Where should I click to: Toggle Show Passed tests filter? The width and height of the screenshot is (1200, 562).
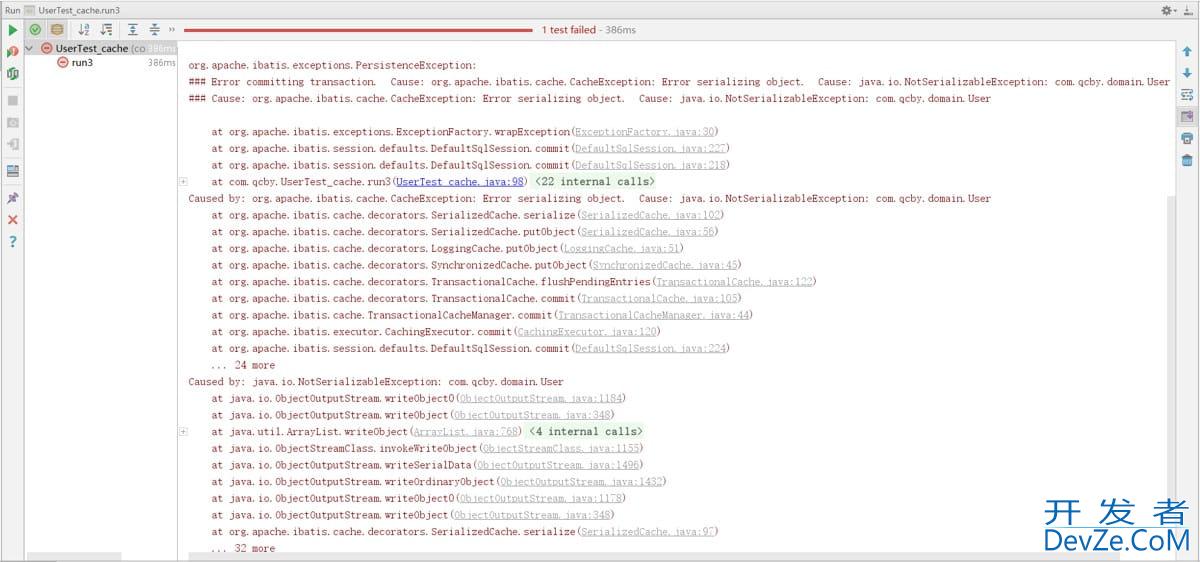[x=35, y=30]
